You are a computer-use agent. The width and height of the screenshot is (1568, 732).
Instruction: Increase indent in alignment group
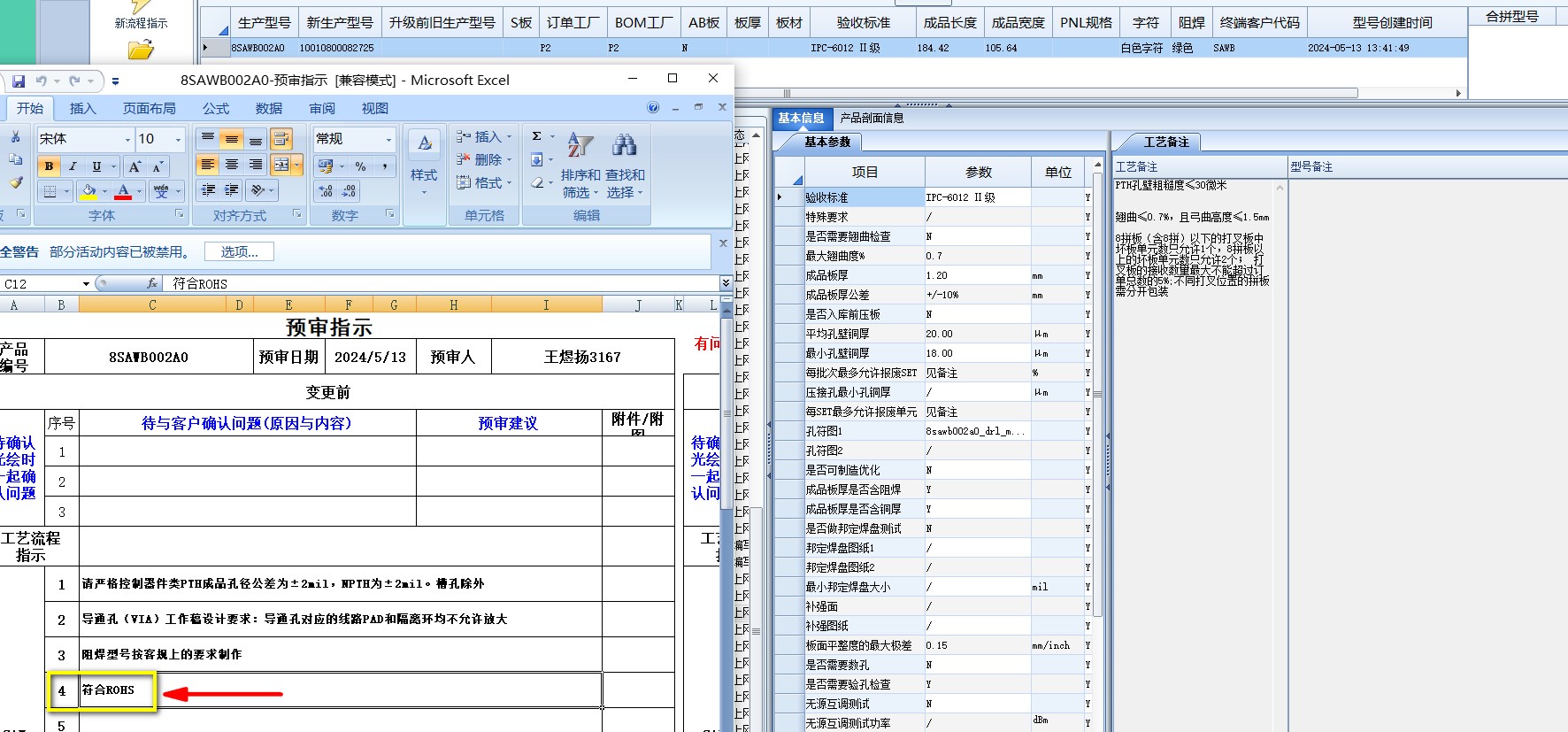coord(231,189)
